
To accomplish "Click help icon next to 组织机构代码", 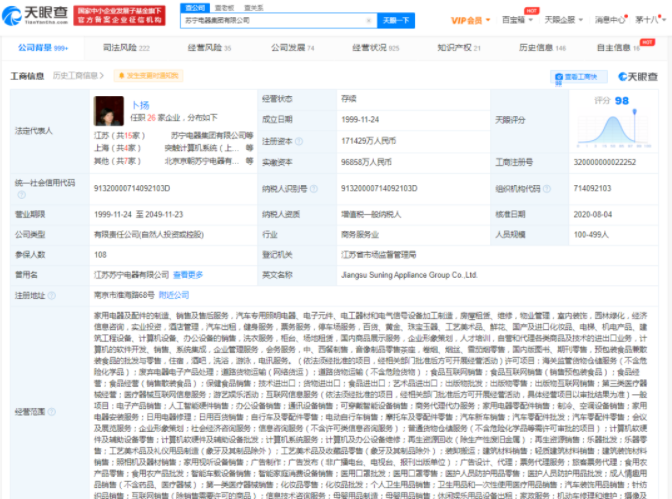I will click(x=547, y=189).
